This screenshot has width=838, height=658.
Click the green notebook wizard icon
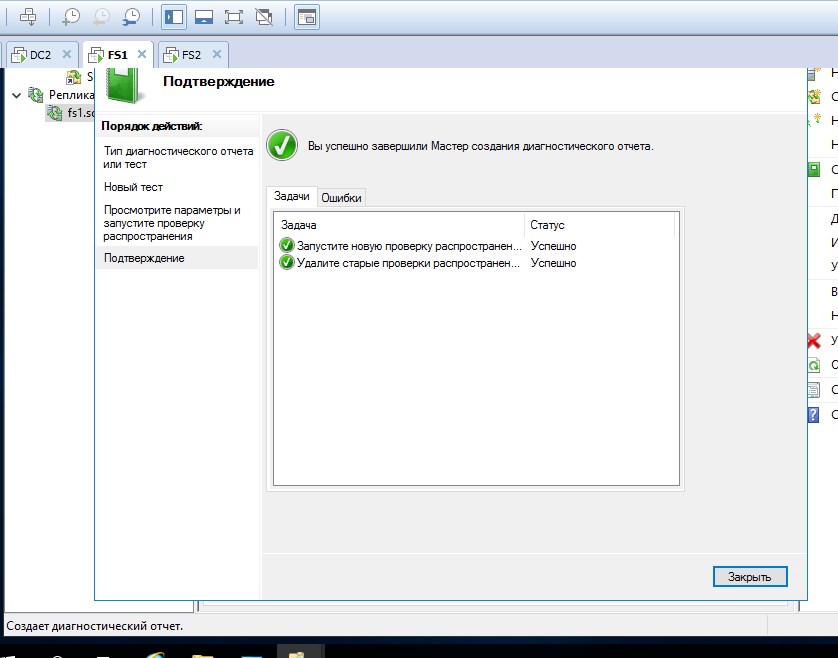125,84
